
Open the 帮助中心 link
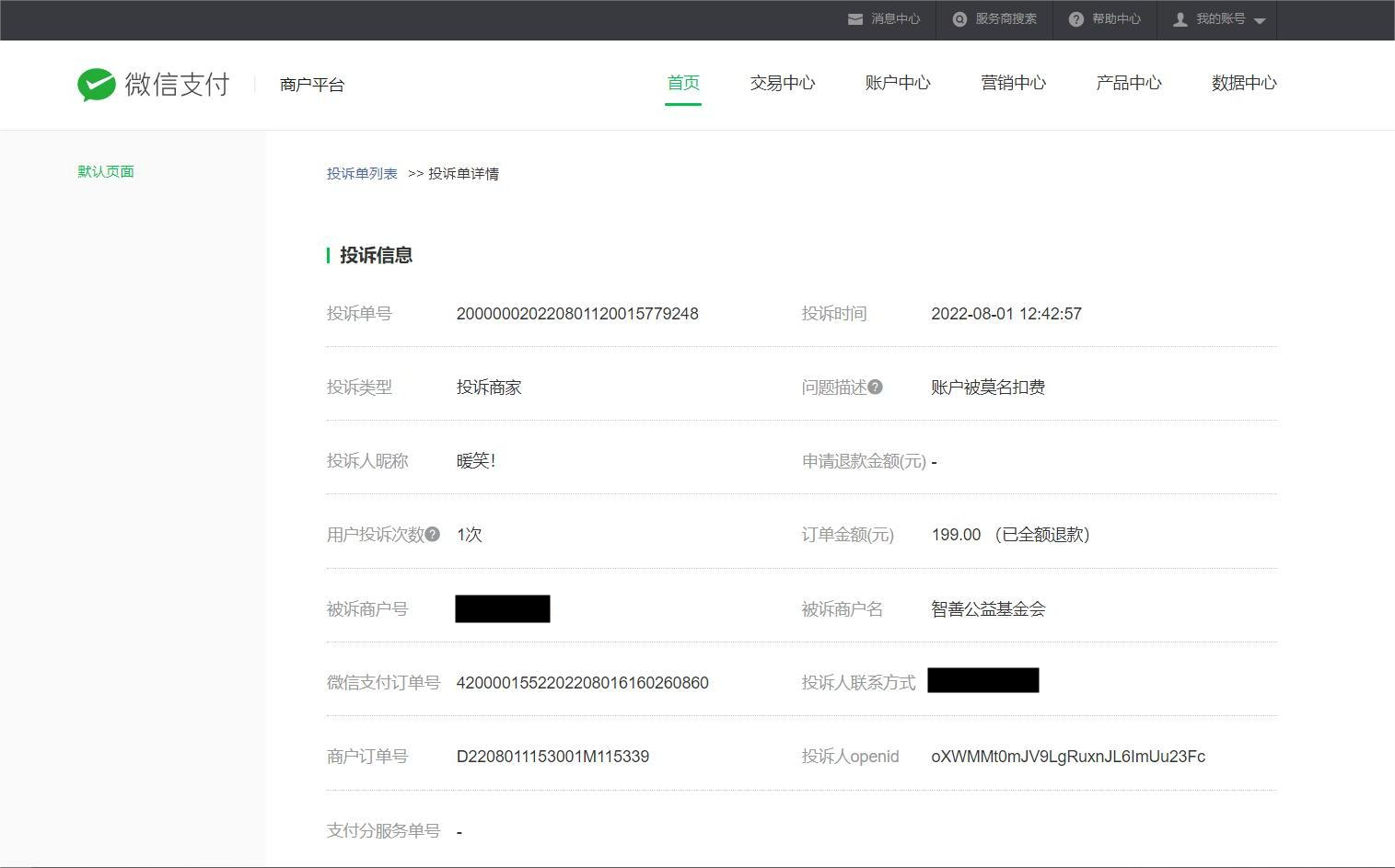point(1117,19)
